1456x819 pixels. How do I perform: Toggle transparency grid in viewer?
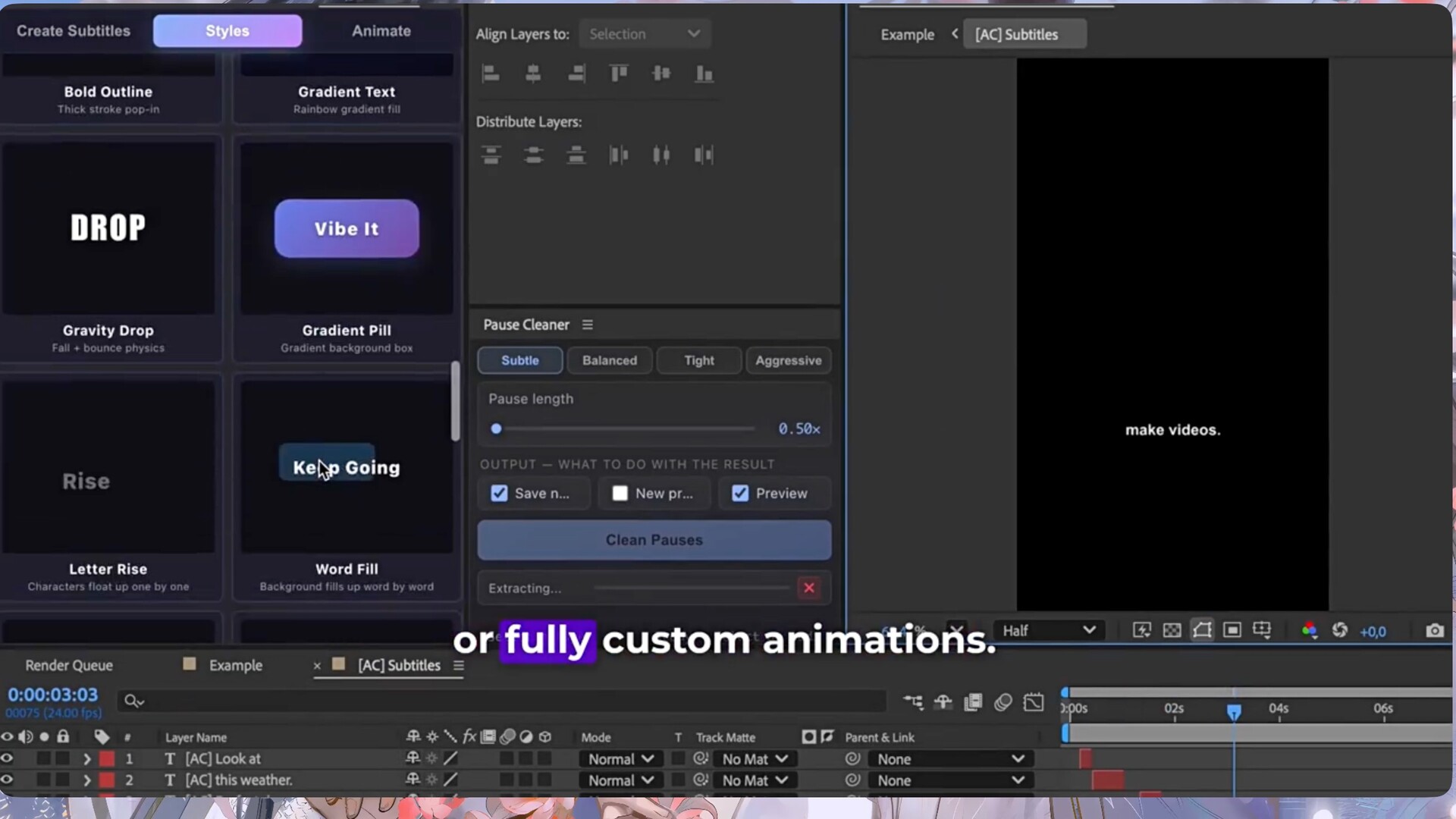[1172, 631]
